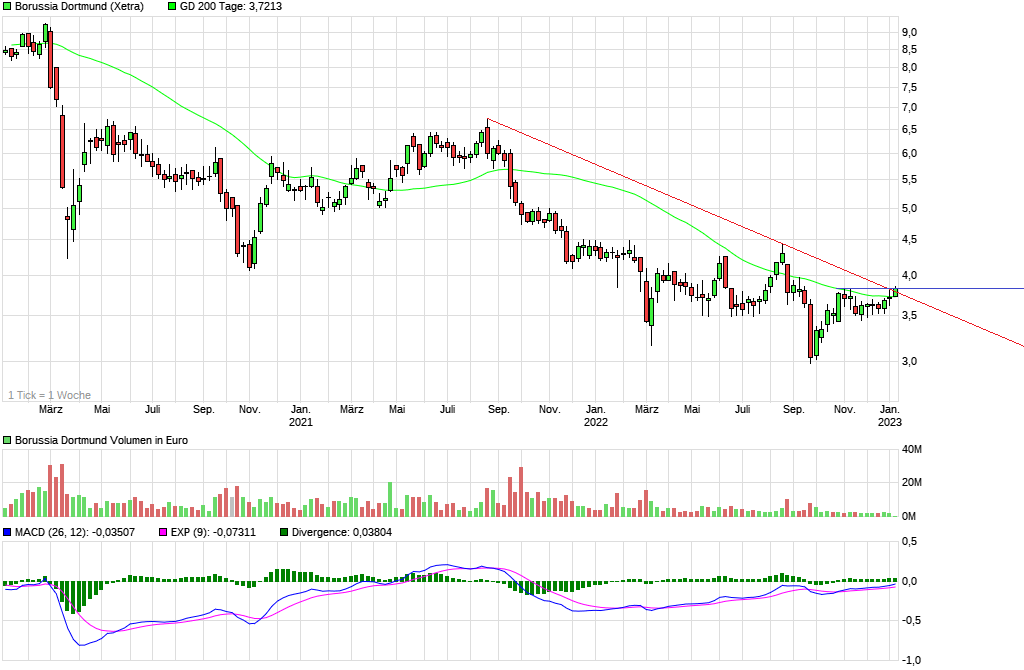
Task: Click the Volumen in Euro legend swatch
Action: pyautogui.click(x=8, y=441)
